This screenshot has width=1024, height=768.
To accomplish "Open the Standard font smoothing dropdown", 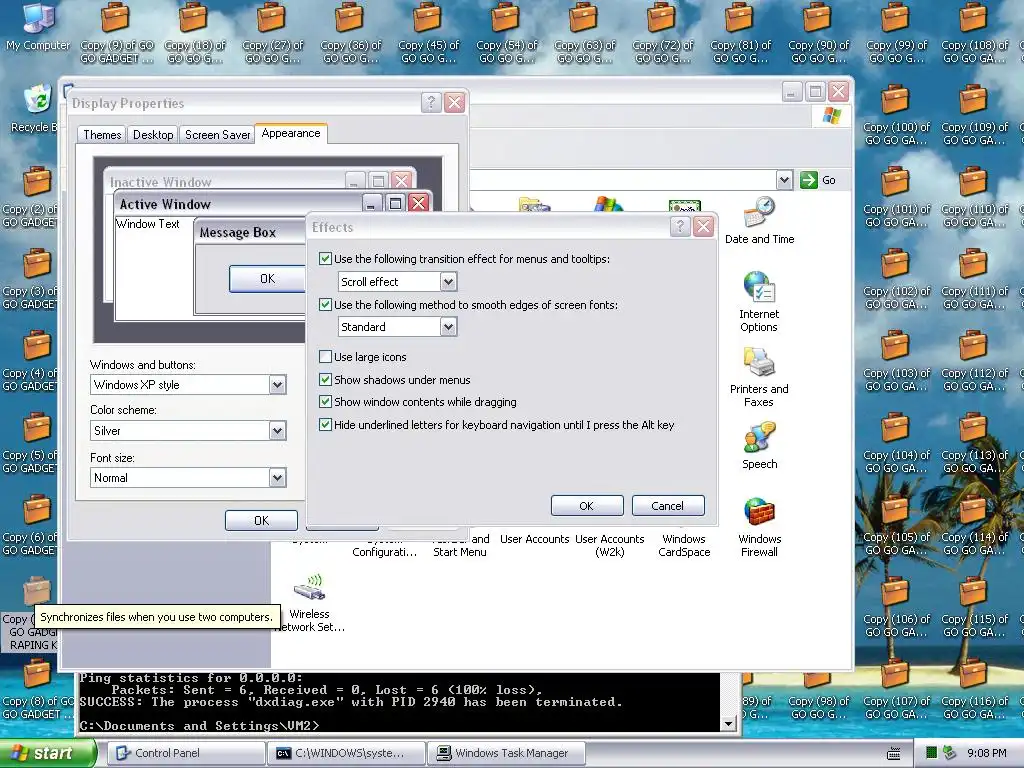I will click(x=448, y=327).
